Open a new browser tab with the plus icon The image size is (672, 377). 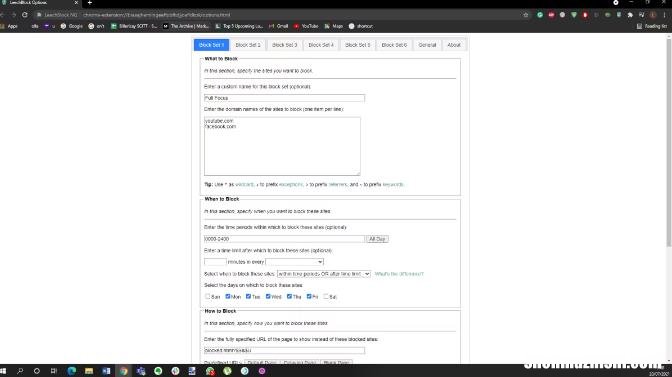pos(90,3)
